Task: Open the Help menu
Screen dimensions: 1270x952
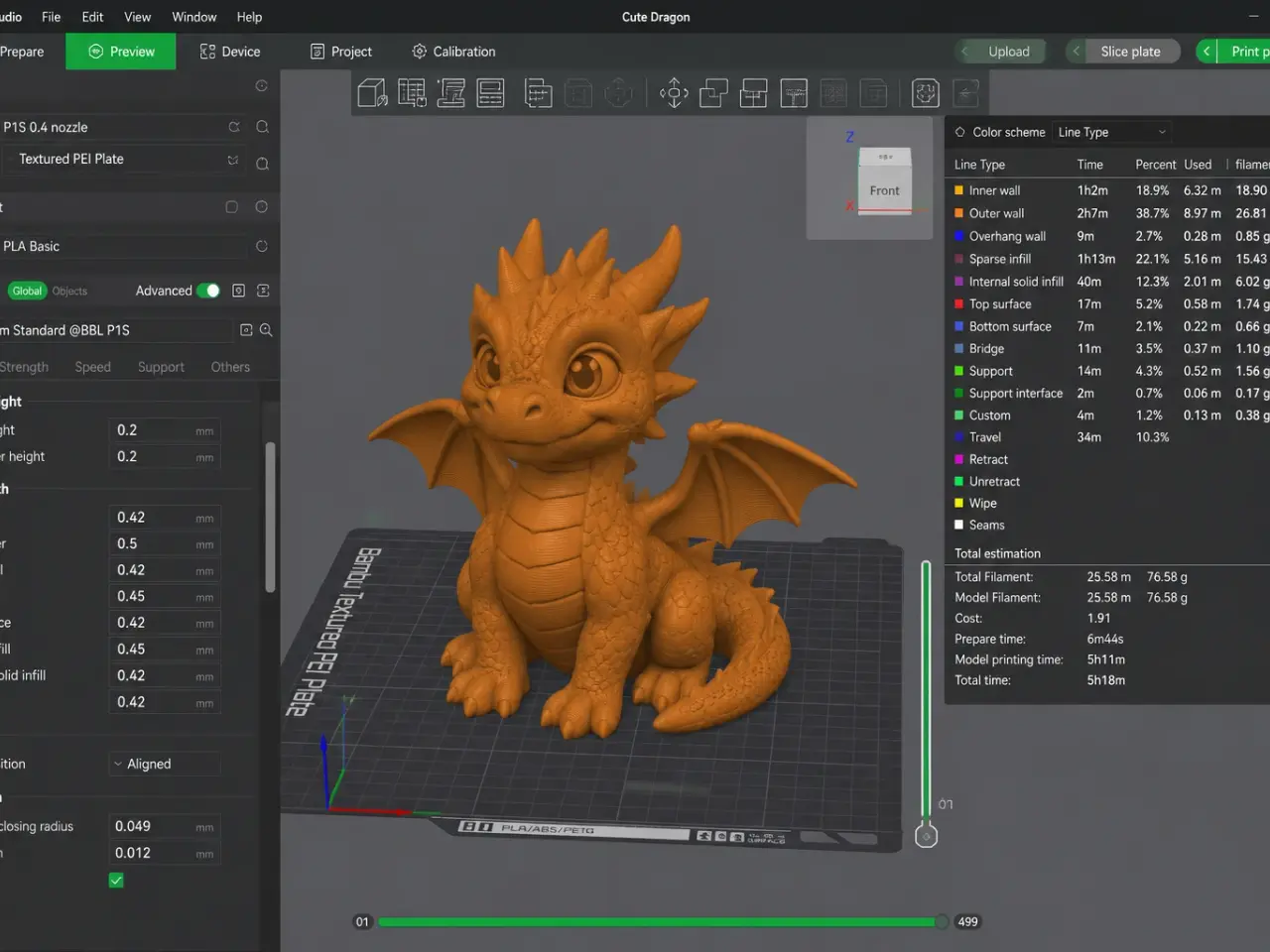Action: point(249,17)
